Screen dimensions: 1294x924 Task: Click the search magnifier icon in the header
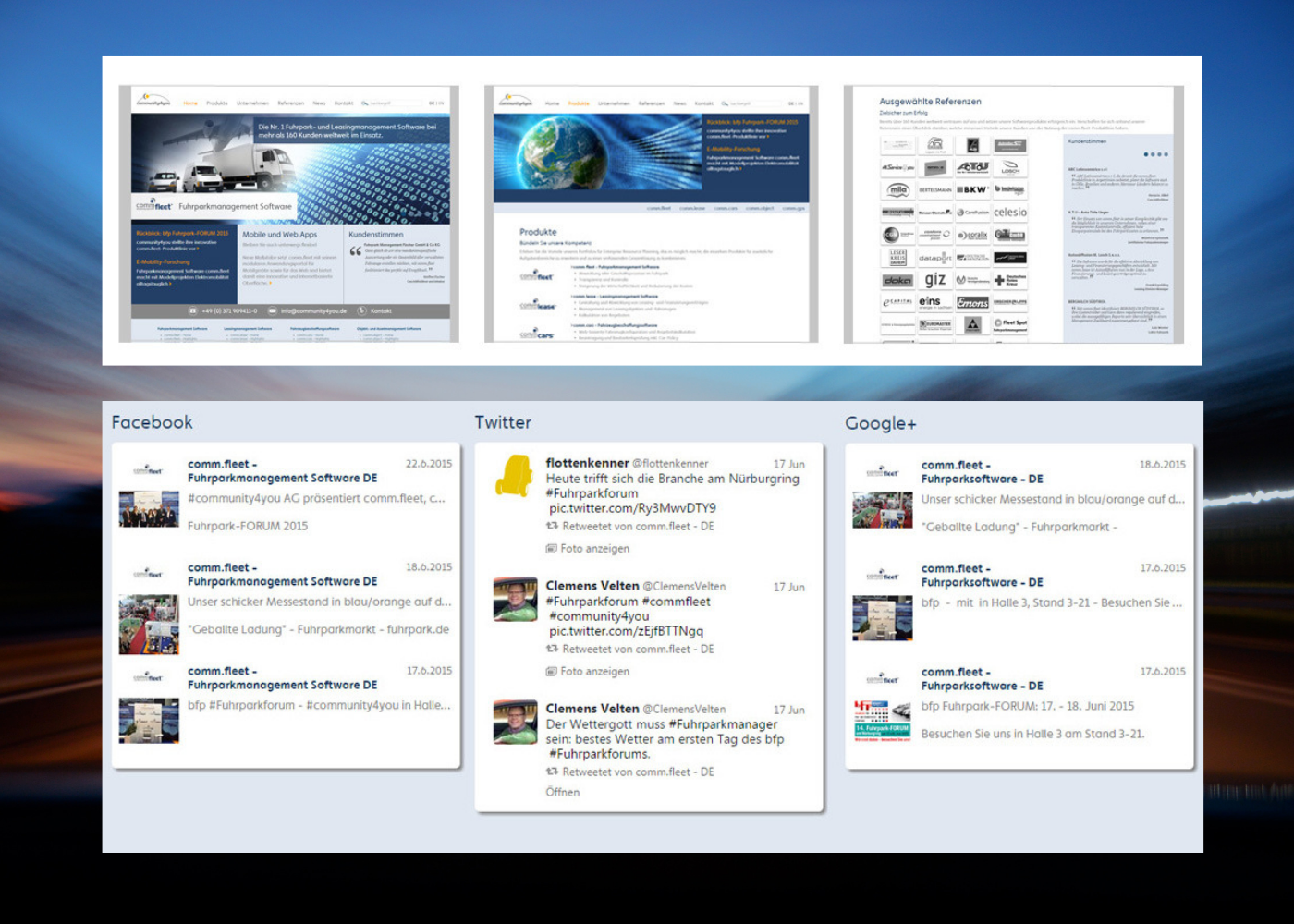(364, 103)
